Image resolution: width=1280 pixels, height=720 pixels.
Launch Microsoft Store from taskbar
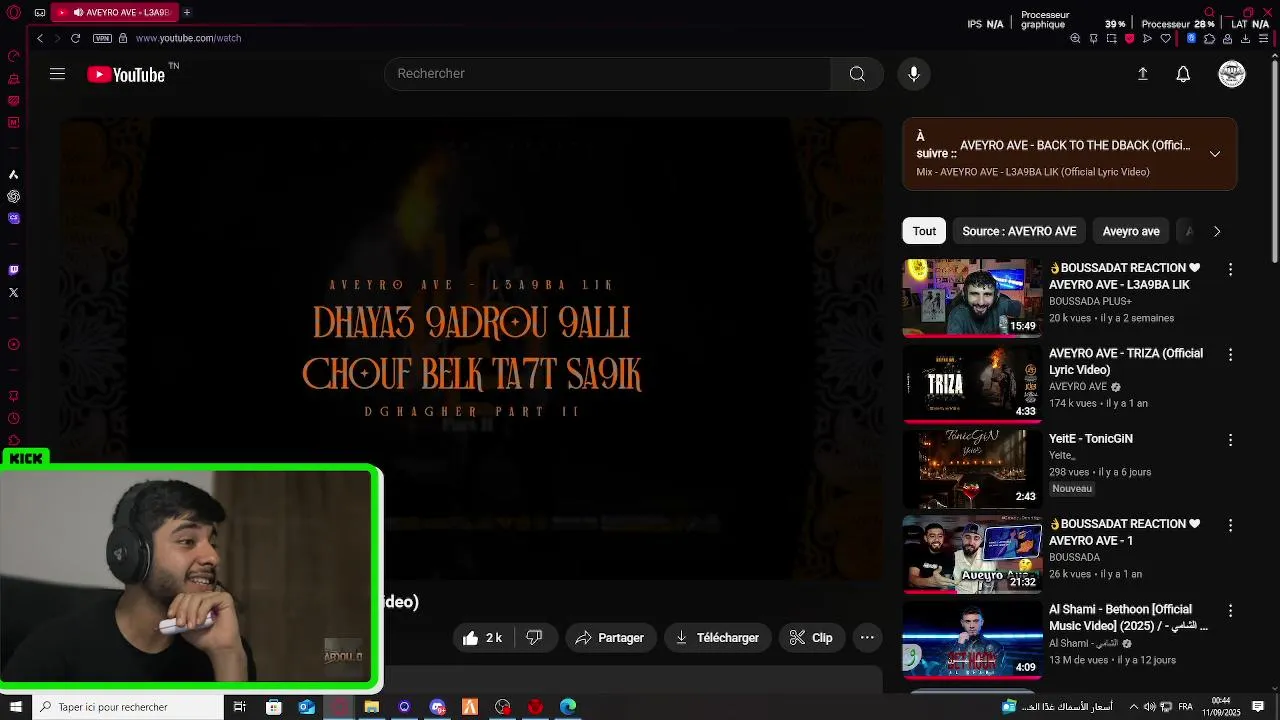273,707
